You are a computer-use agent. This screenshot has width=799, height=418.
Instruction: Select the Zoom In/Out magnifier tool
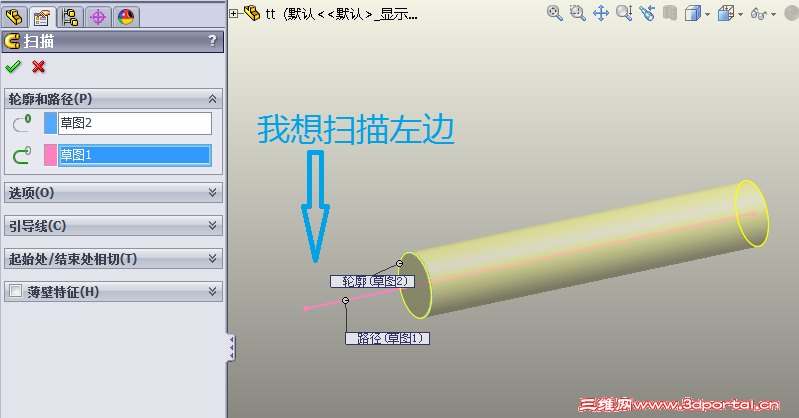(x=624, y=13)
